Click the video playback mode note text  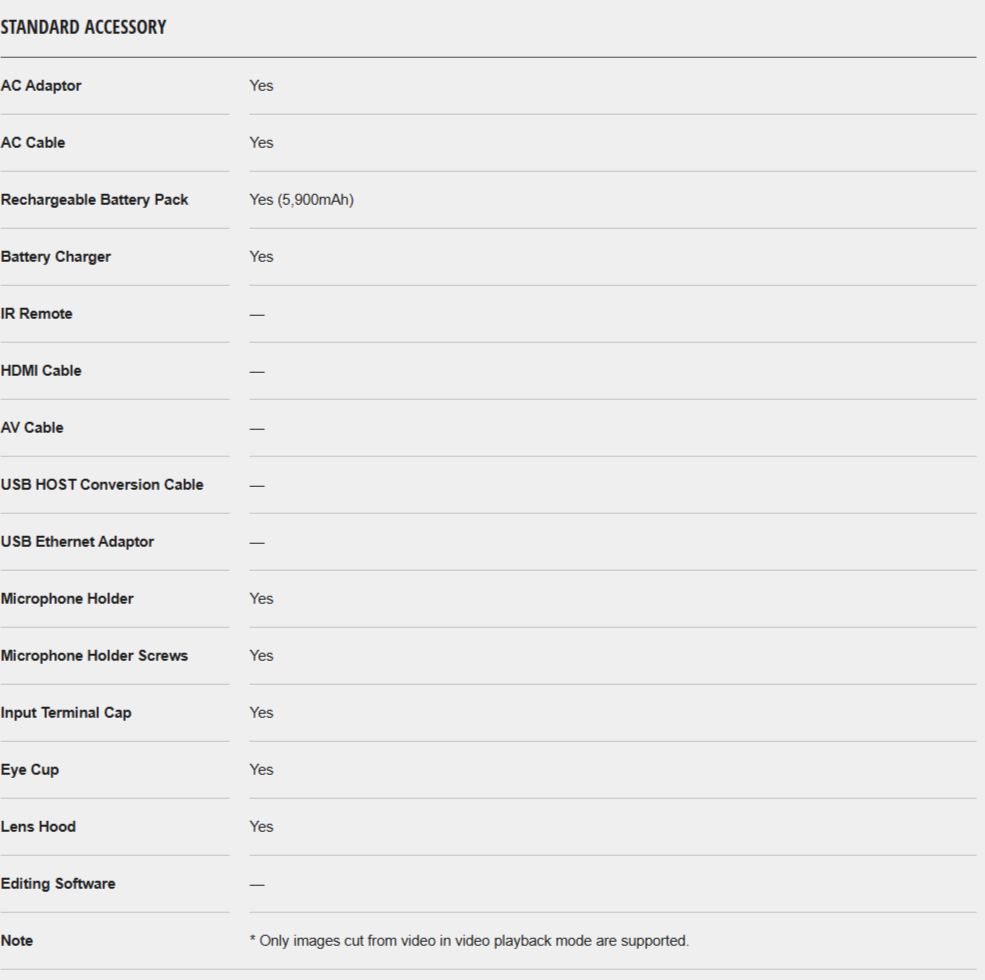(469, 940)
